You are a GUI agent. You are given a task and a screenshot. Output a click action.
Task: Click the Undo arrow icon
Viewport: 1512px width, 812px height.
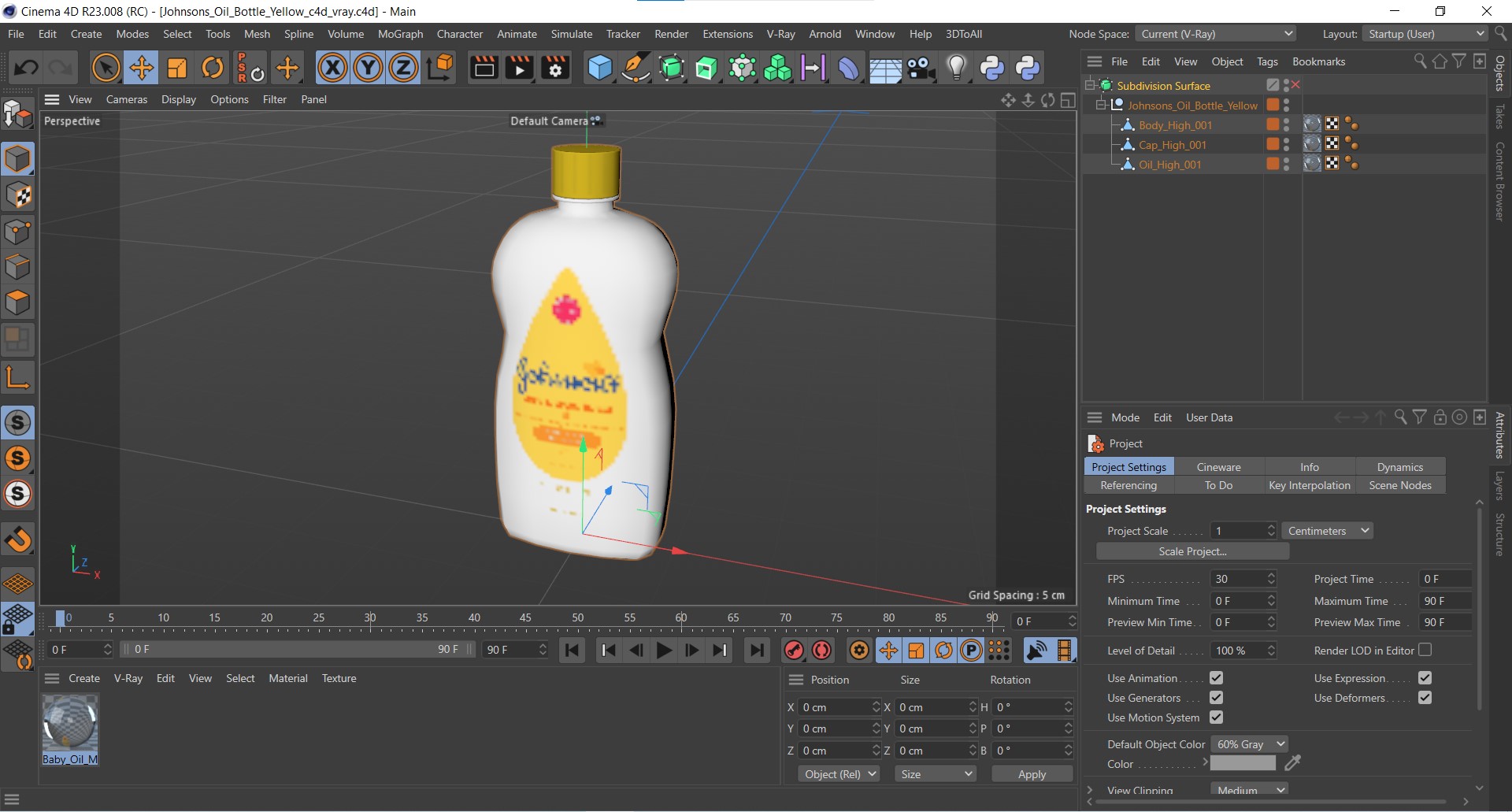click(25, 68)
